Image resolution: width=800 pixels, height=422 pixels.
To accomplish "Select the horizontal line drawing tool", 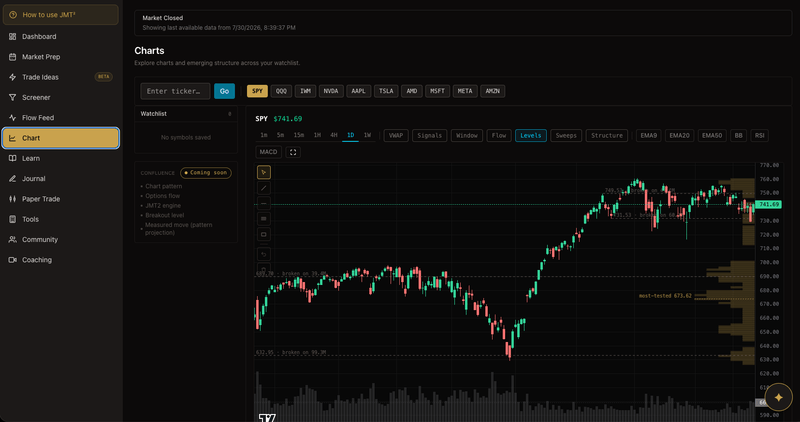I will click(264, 204).
